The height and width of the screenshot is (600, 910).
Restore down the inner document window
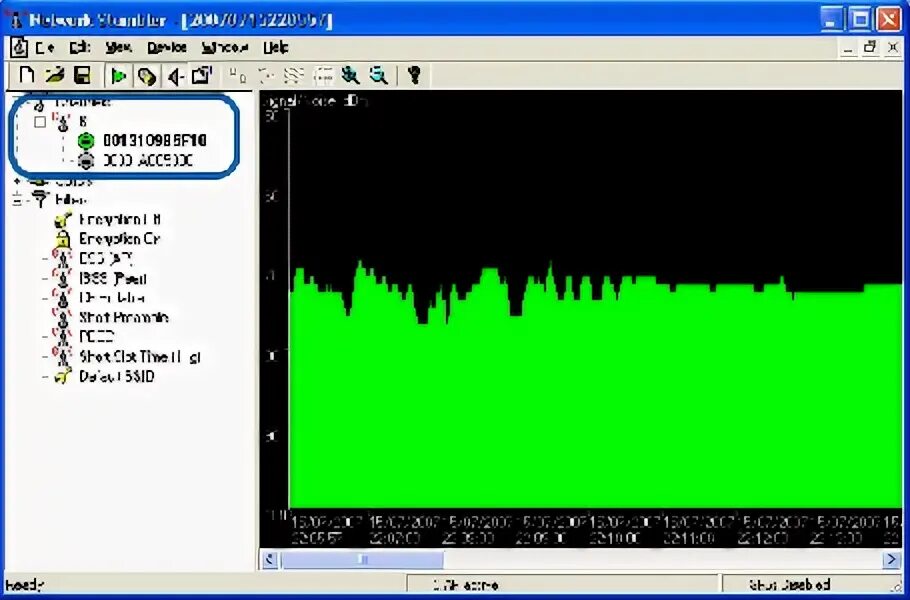pyautogui.click(x=870, y=48)
